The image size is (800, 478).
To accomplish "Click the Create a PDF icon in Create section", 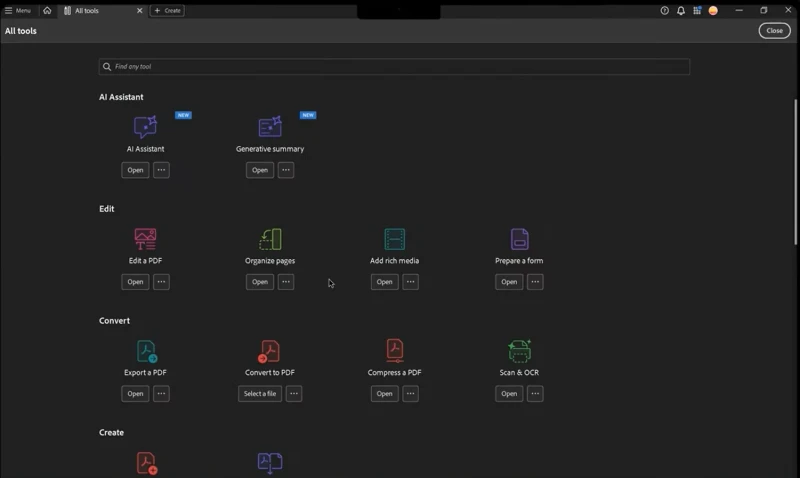I will [146, 463].
